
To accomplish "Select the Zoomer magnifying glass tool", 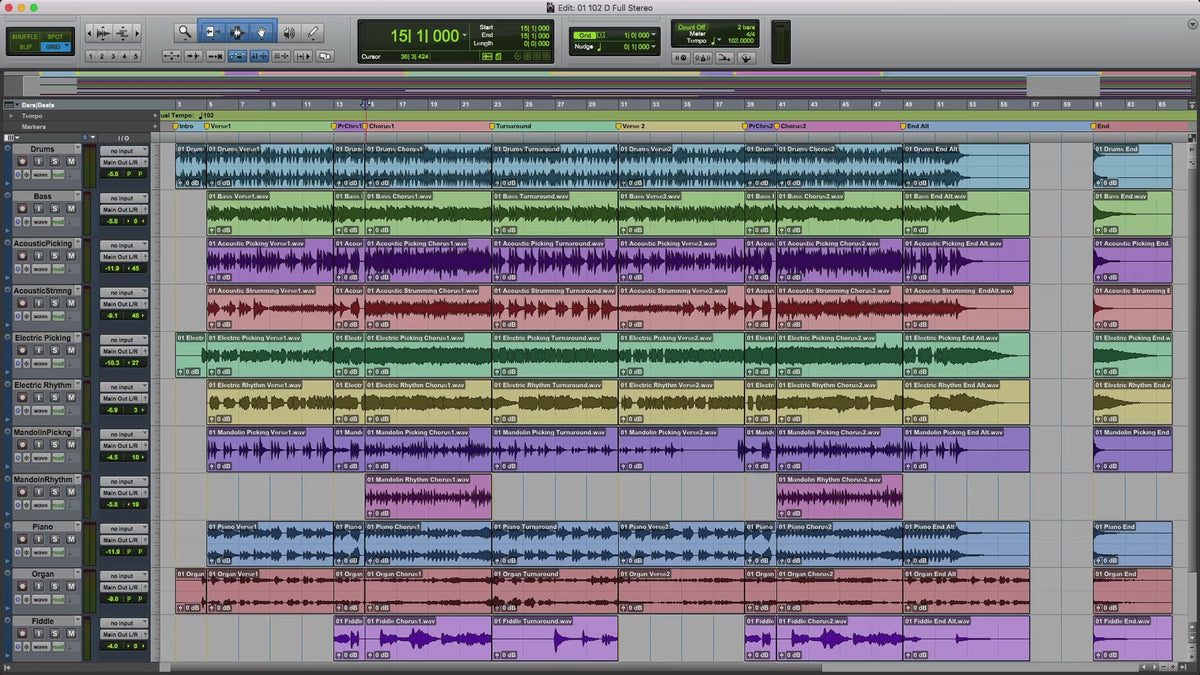I will tap(185, 32).
